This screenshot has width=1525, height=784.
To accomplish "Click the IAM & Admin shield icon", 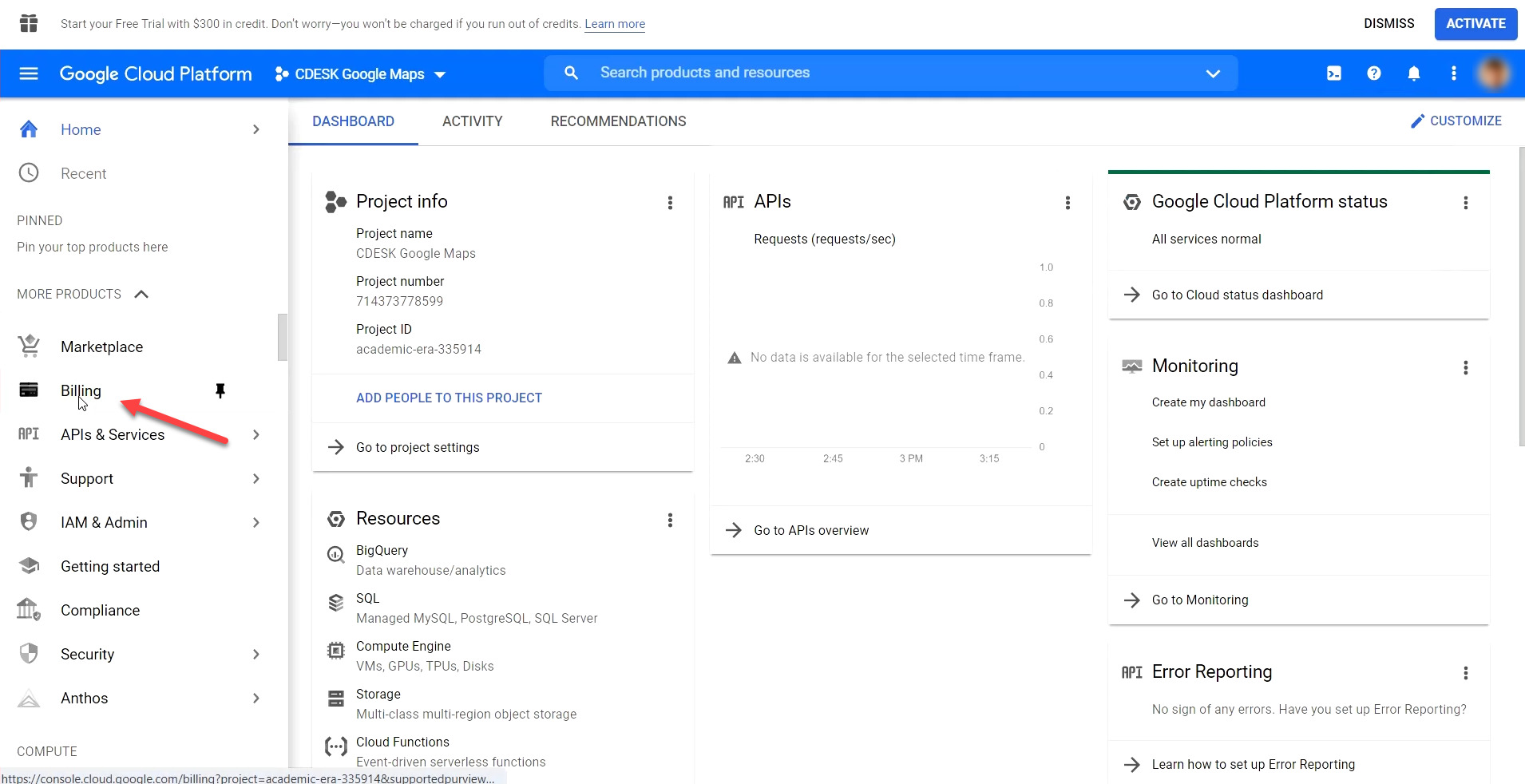I will [x=29, y=521].
